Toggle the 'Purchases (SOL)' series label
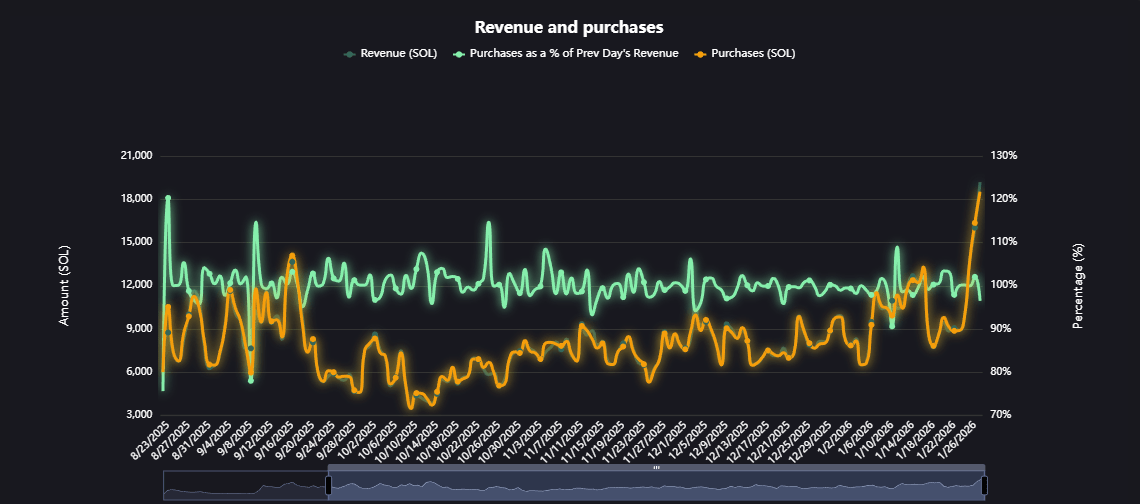The height and width of the screenshot is (504, 1140). pyautogui.click(x=753, y=53)
